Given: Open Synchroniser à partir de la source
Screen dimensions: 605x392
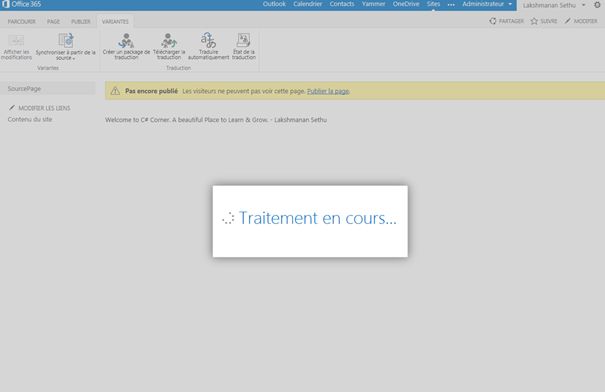Looking at the screenshot, I should [66, 47].
